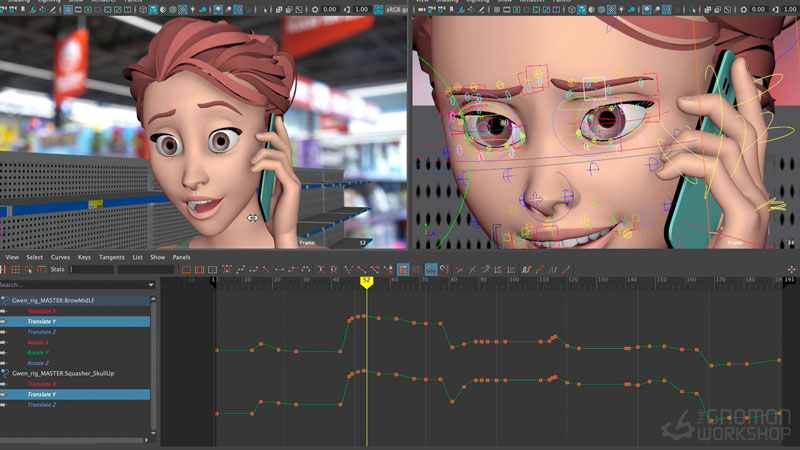
Task: Apply Plateau tangents icon
Action: point(306,269)
